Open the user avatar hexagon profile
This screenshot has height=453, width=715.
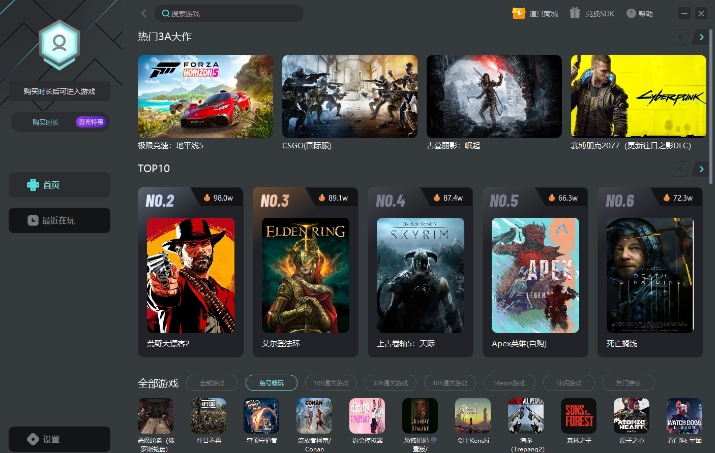pos(59,44)
